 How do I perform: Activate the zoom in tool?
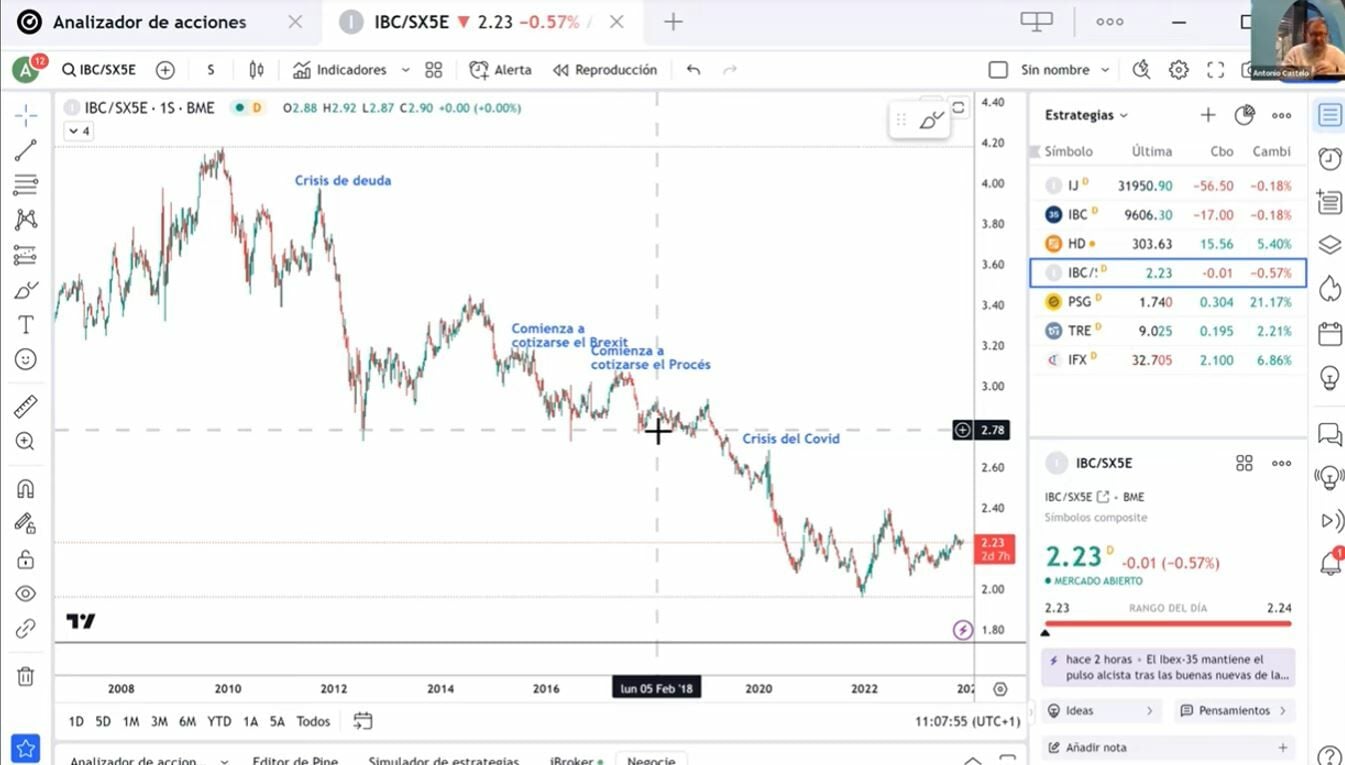(x=26, y=441)
